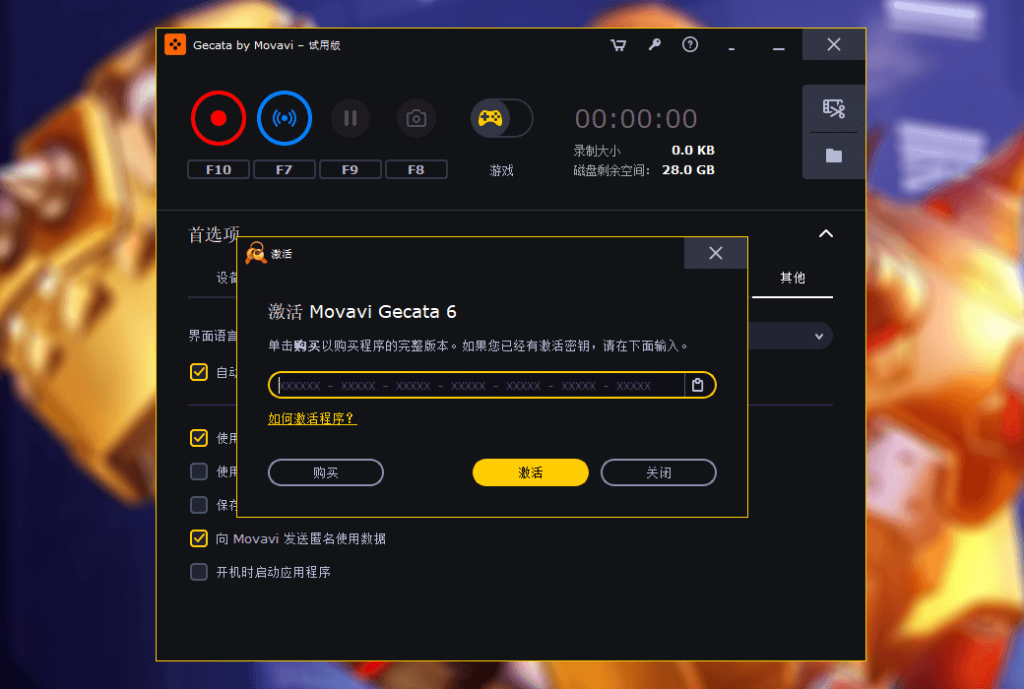Start recording with the red record button
Viewport: 1024px width, 689px height.
(x=218, y=118)
